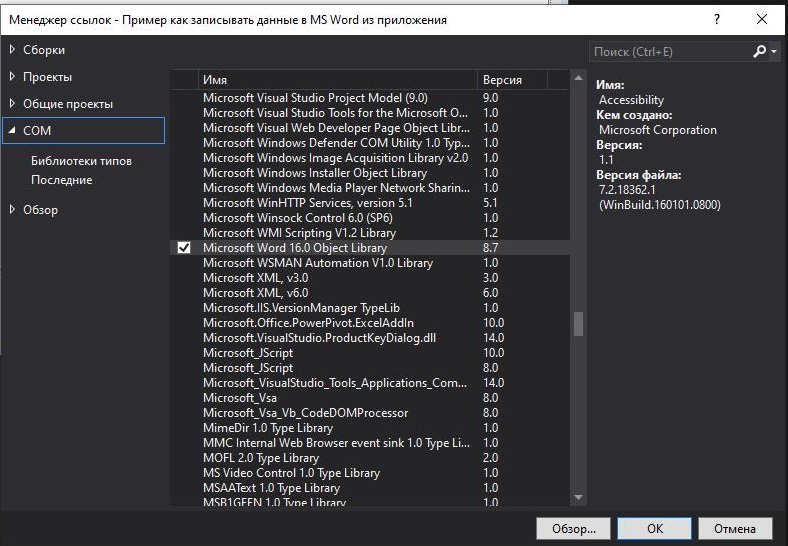The height and width of the screenshot is (546, 788).
Task: Expand the Общие проекты node
Action: click(x=13, y=103)
